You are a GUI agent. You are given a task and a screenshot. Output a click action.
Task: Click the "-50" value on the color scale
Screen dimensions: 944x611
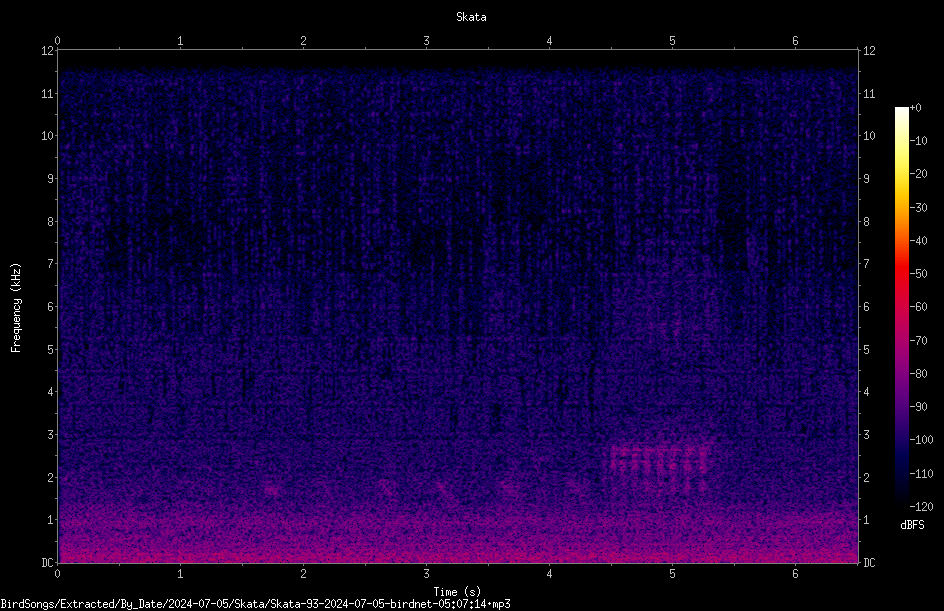(918, 274)
